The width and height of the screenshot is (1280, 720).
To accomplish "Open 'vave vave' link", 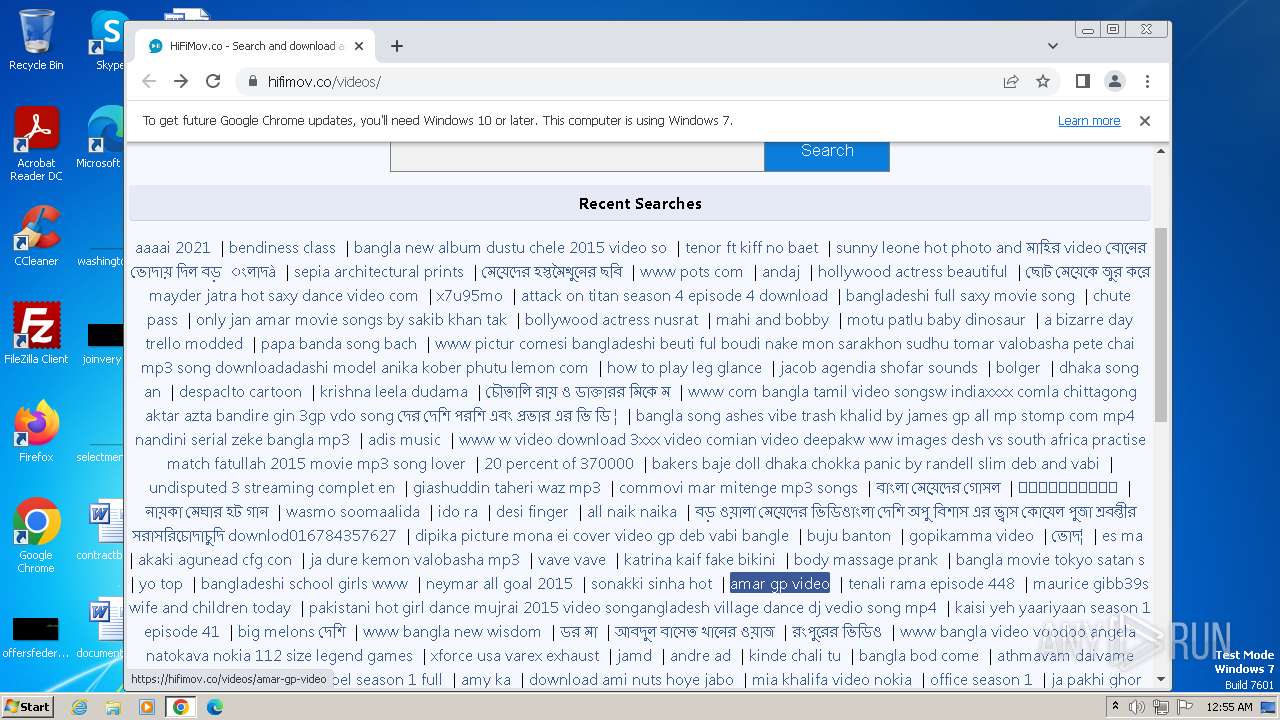I will pyautogui.click(x=572, y=560).
